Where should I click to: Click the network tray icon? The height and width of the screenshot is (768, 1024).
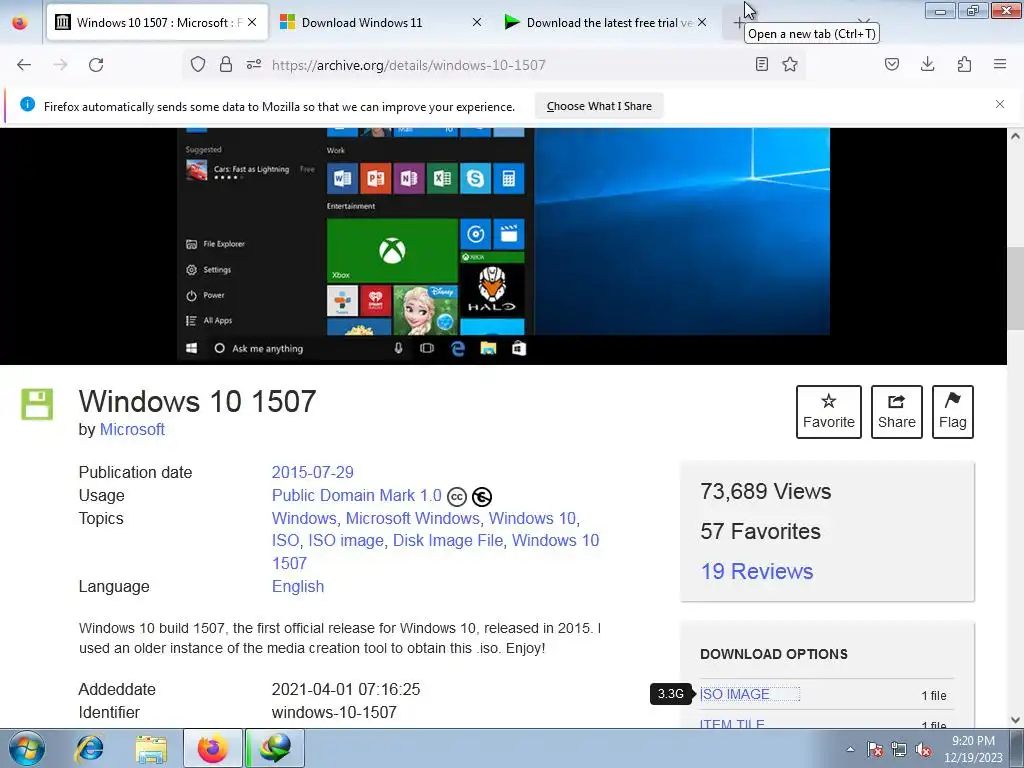(x=899, y=749)
